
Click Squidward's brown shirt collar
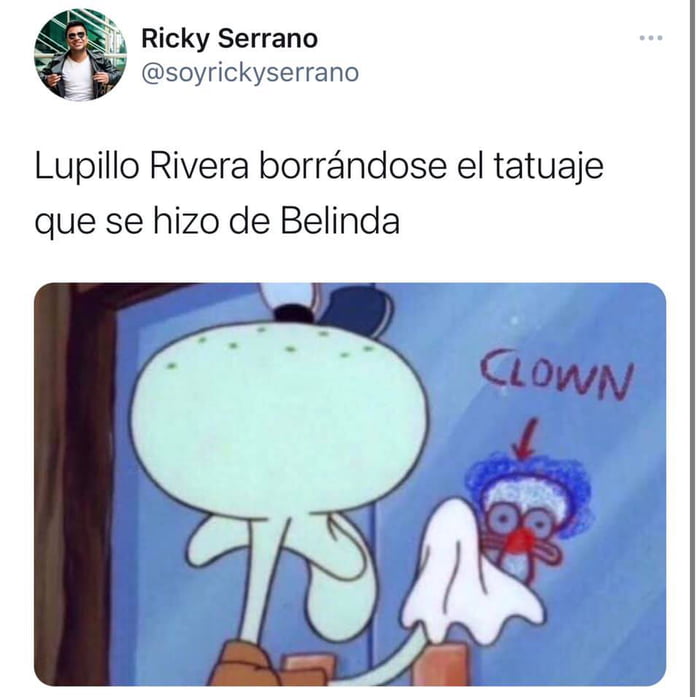pos(243,664)
